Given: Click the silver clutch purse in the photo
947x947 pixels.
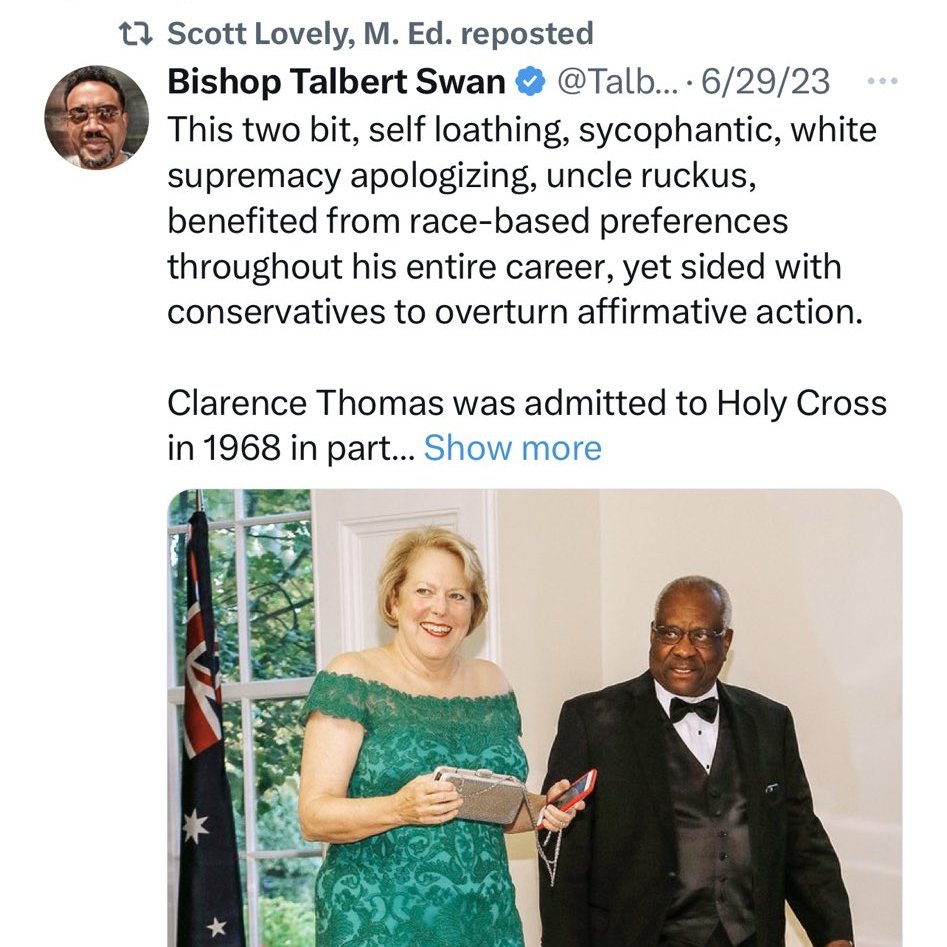Looking at the screenshot, I should [x=484, y=796].
